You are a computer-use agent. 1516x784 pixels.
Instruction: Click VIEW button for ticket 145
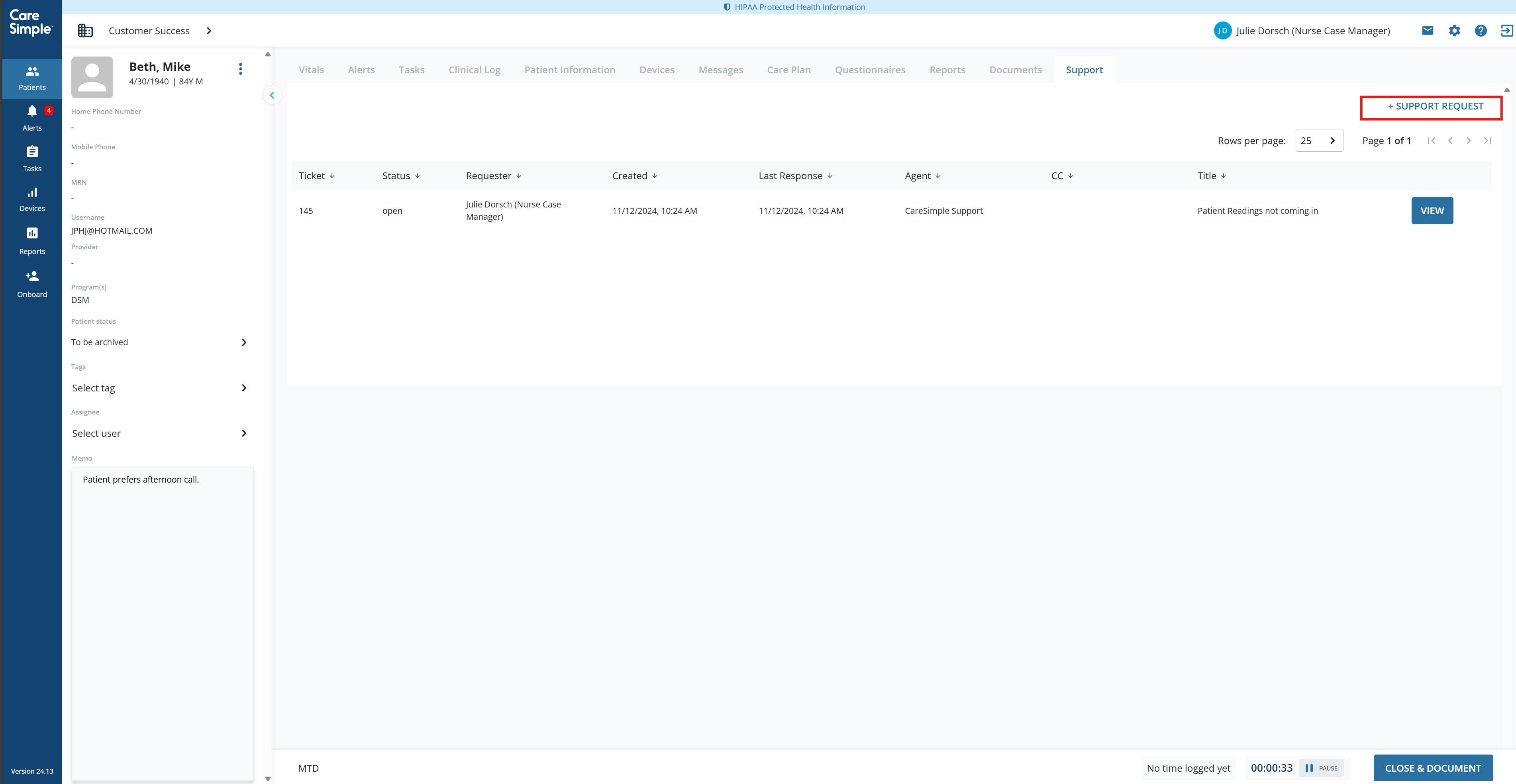coord(1432,211)
